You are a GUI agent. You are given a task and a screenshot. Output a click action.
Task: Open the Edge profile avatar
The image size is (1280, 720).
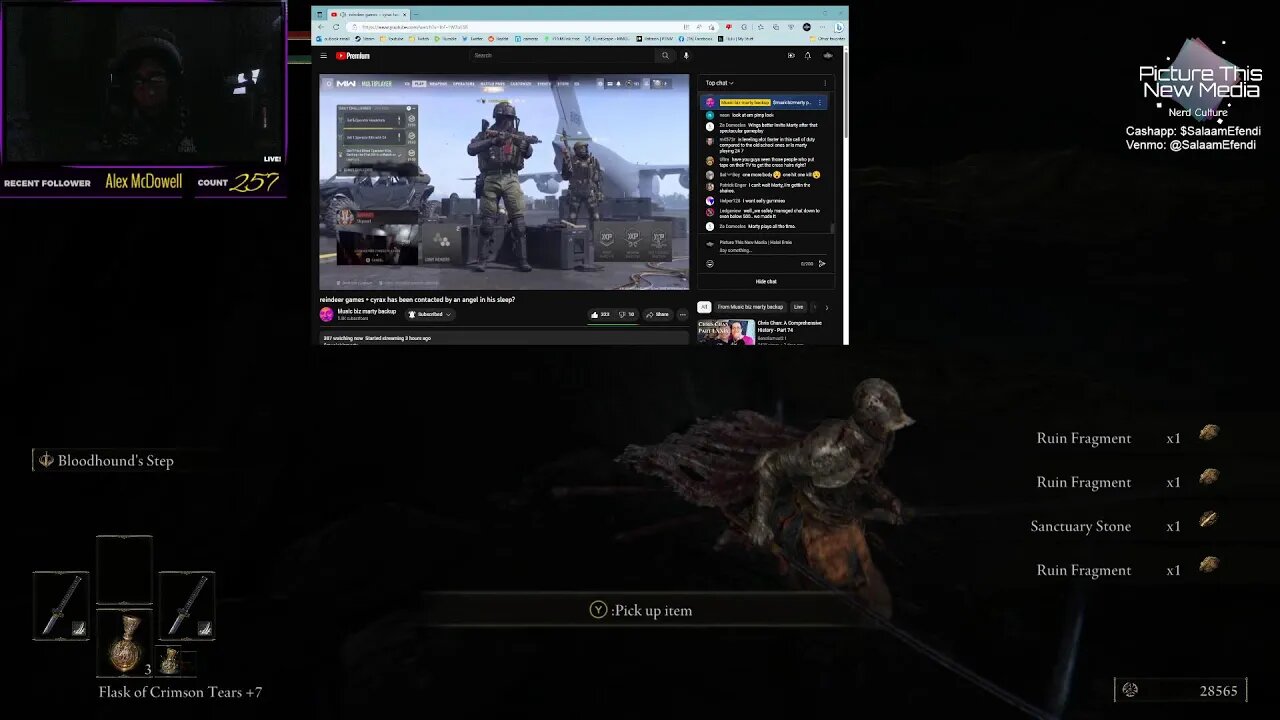pos(807,27)
